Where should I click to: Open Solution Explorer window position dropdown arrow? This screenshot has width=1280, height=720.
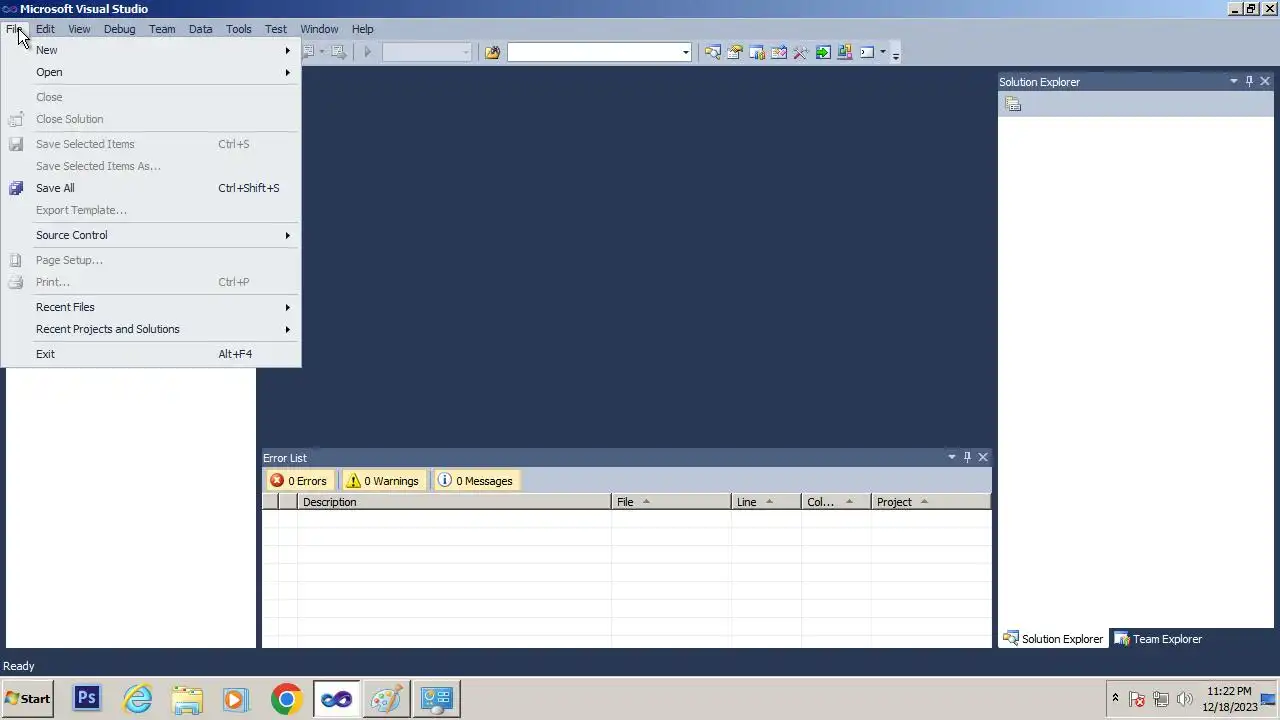pyautogui.click(x=1233, y=81)
